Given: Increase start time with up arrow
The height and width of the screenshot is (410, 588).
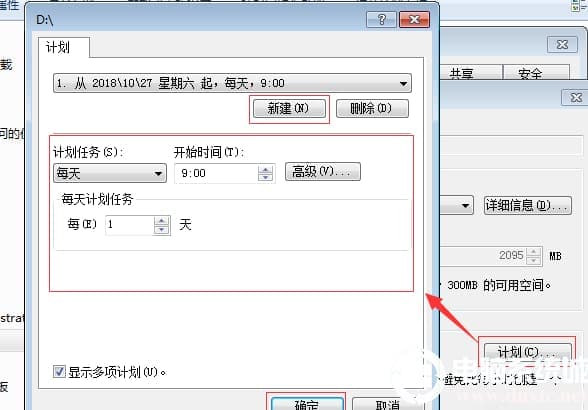Looking at the screenshot, I should coord(265,170).
